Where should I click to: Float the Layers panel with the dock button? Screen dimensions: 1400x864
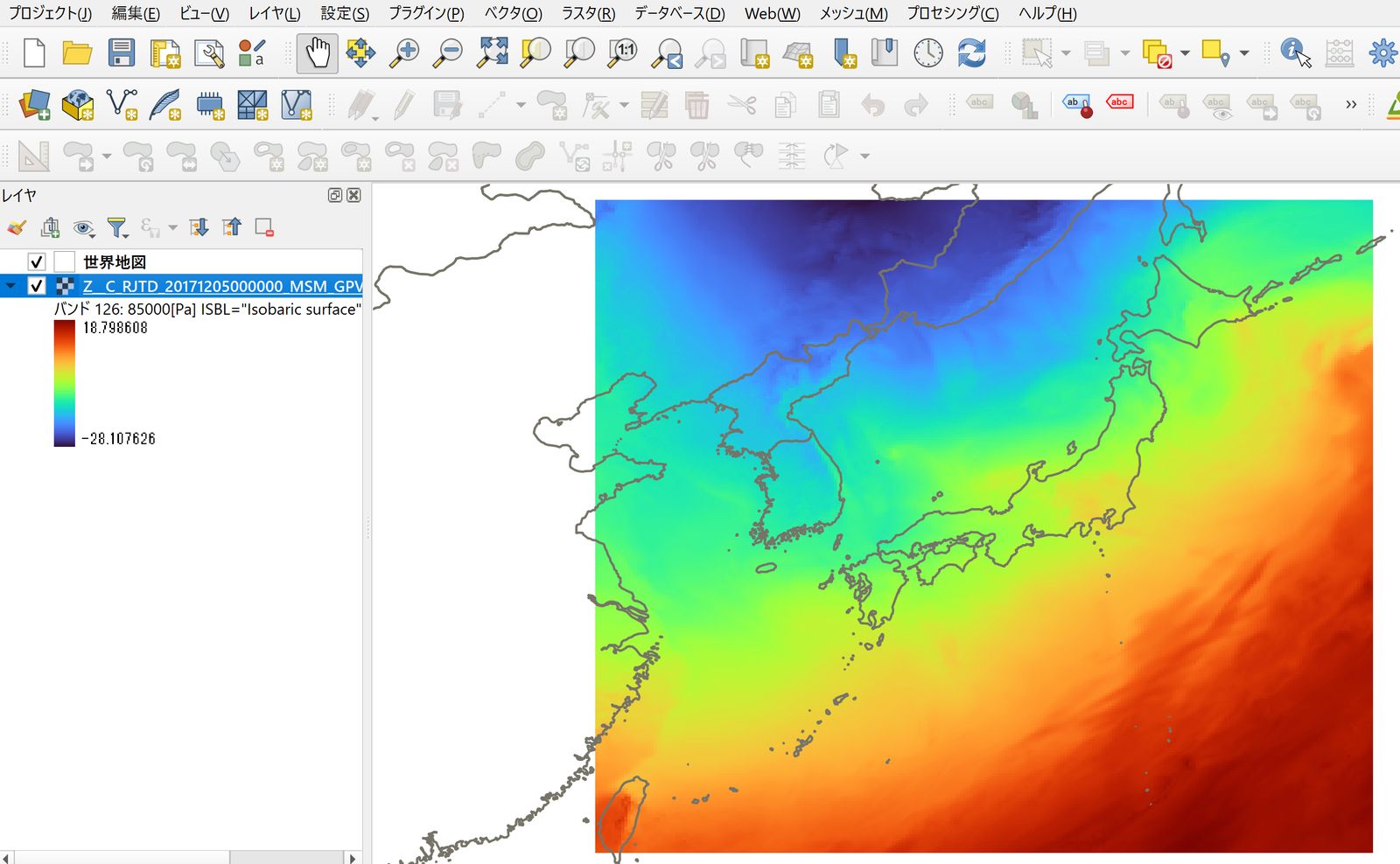tap(335, 195)
